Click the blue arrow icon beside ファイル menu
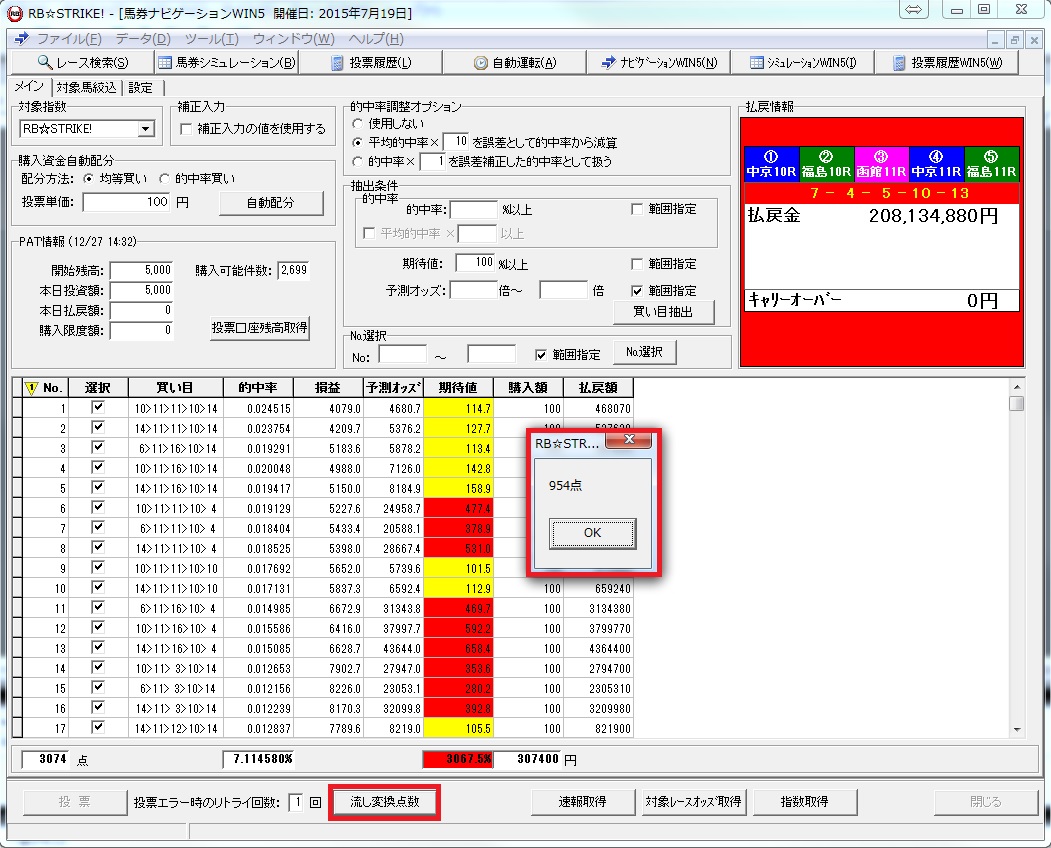Viewport: 1051px width, 848px height. point(21,38)
